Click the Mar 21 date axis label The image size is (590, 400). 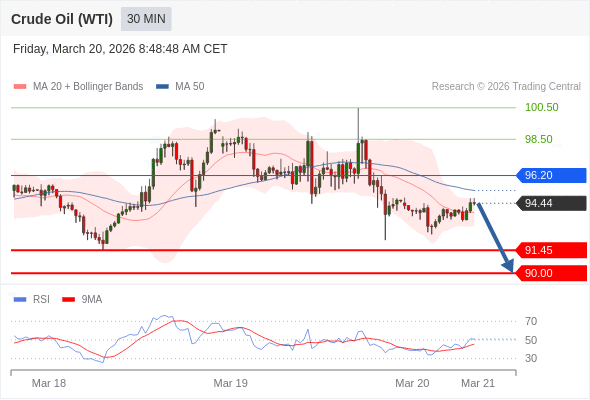click(x=478, y=383)
